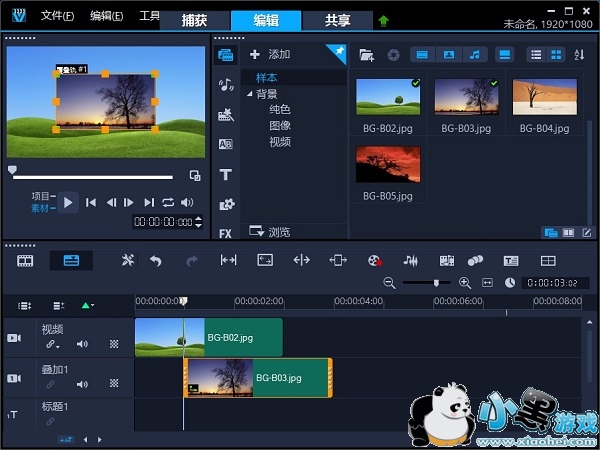600x450 pixels.
Task: Click the 文件(F) menu
Action: pyautogui.click(x=57, y=16)
